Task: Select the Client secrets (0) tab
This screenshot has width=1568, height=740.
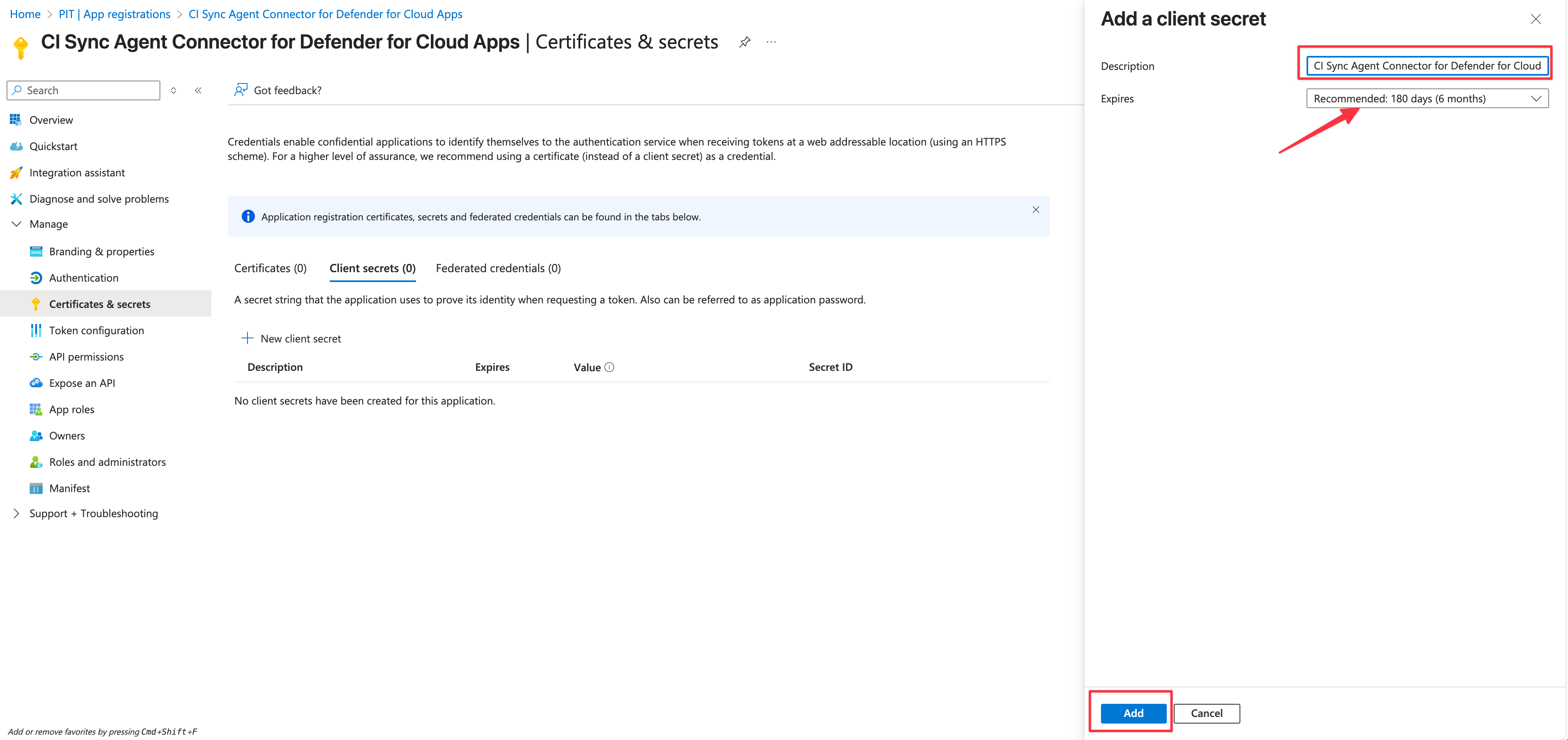Action: (x=372, y=268)
